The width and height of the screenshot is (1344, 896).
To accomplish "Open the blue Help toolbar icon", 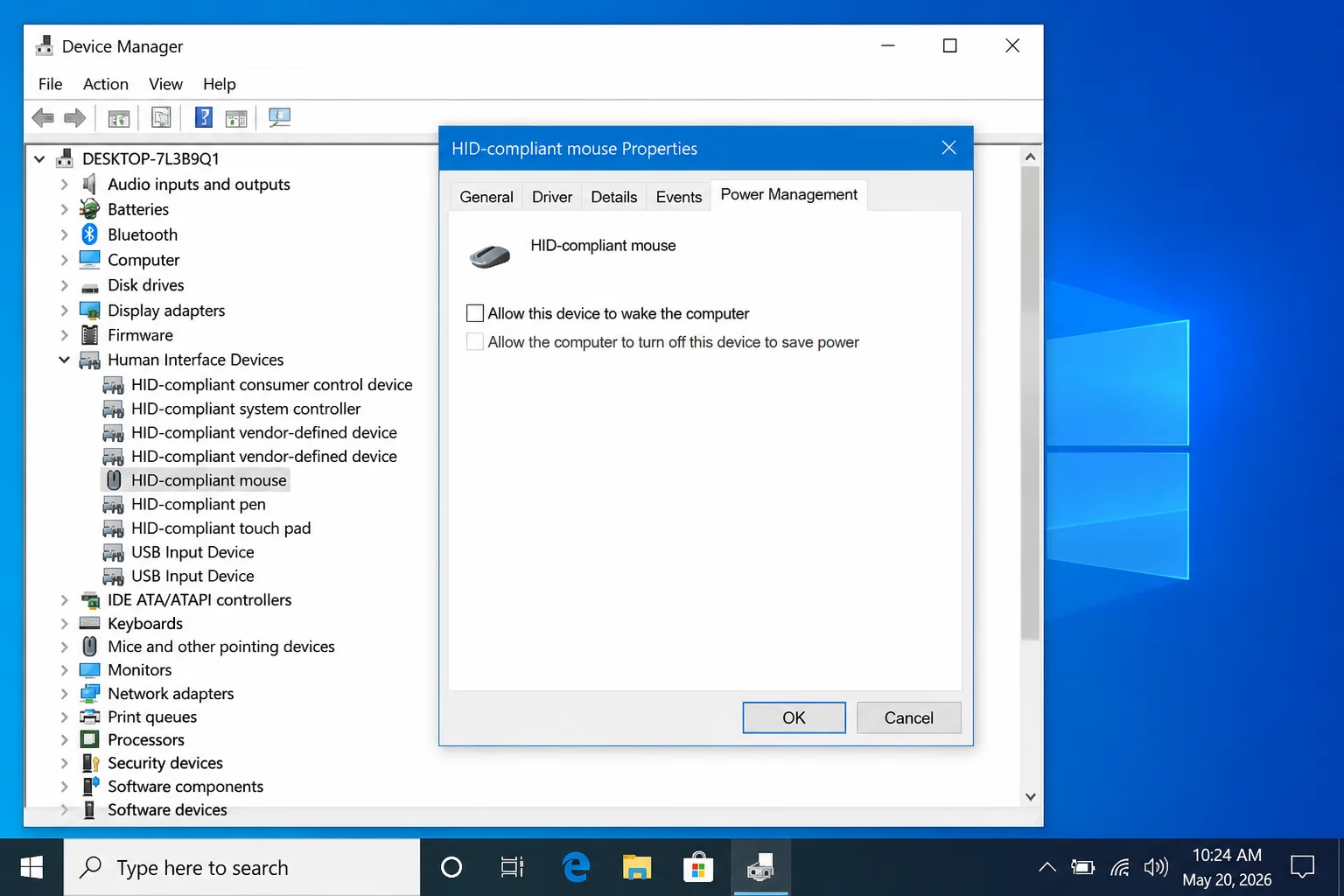I will click(203, 116).
